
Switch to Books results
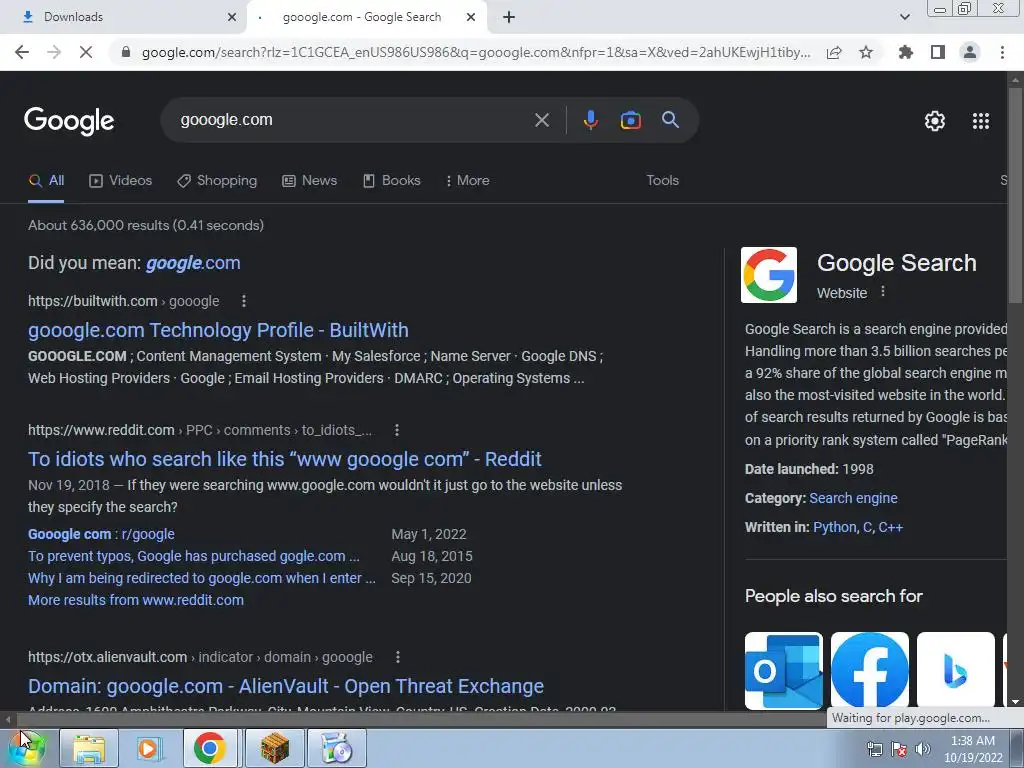[392, 181]
